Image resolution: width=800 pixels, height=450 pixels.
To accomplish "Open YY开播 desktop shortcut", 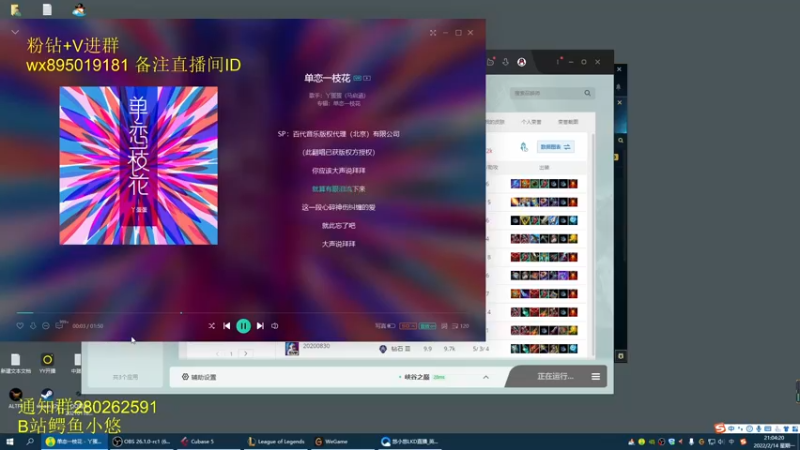I will click(47, 363).
